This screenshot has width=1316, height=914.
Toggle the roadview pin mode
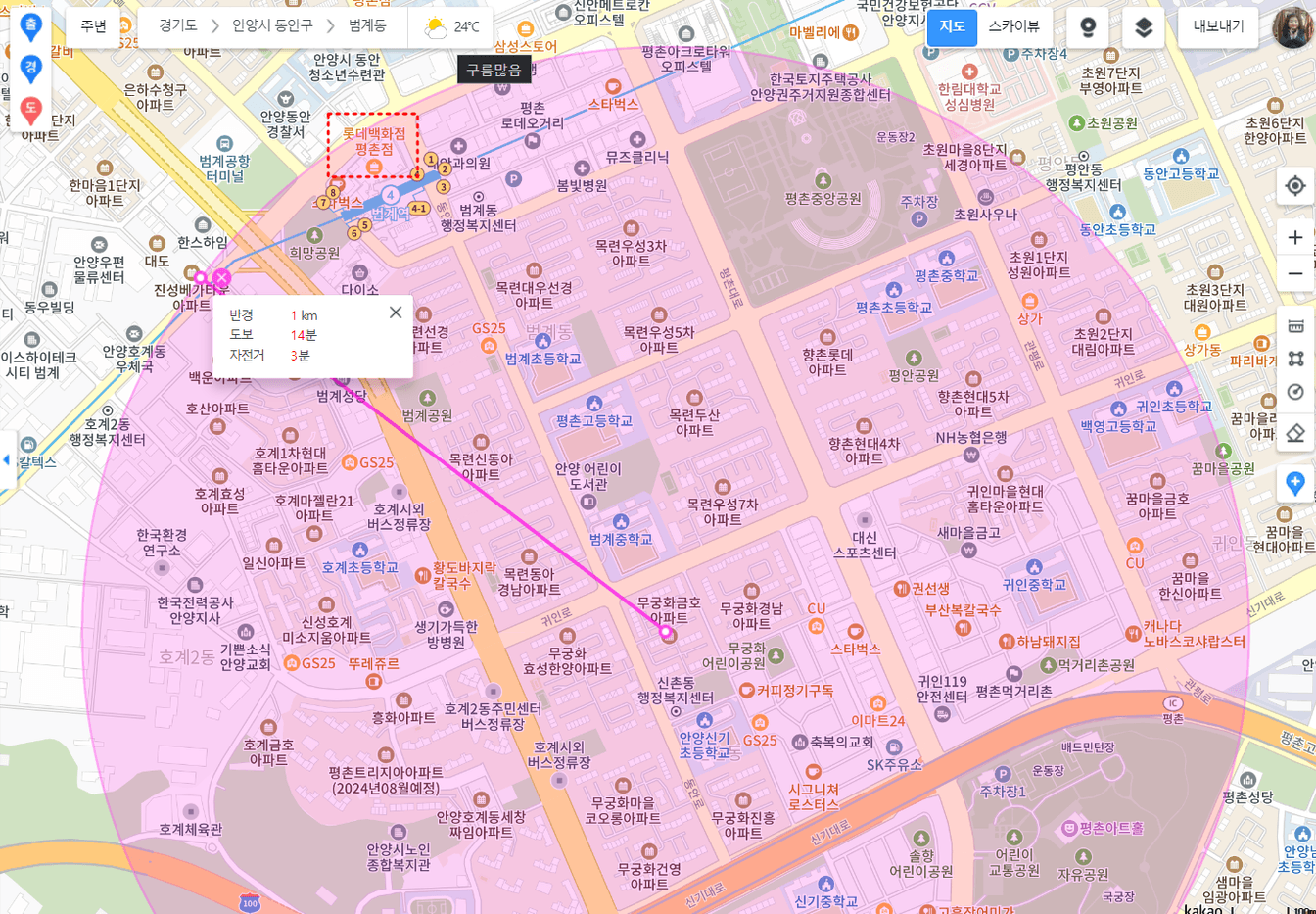[1087, 27]
